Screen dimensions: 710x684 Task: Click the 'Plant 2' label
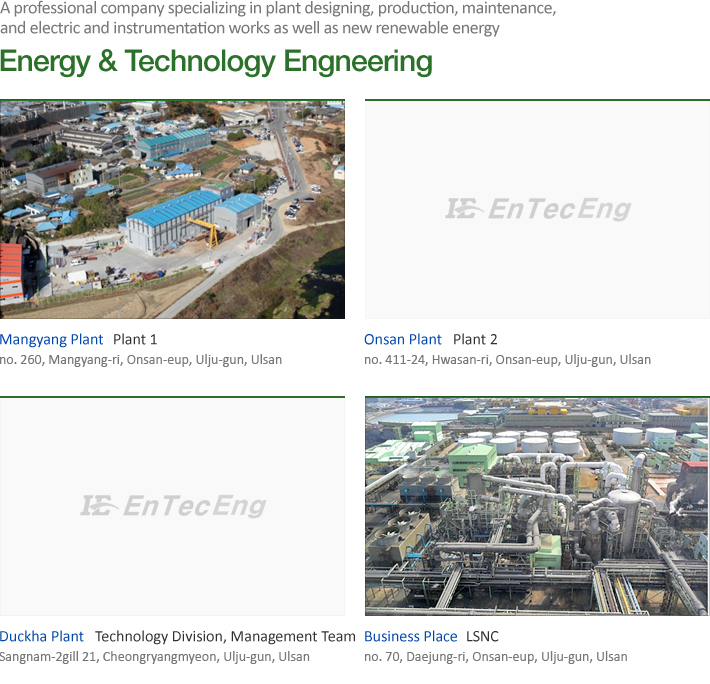coord(475,340)
